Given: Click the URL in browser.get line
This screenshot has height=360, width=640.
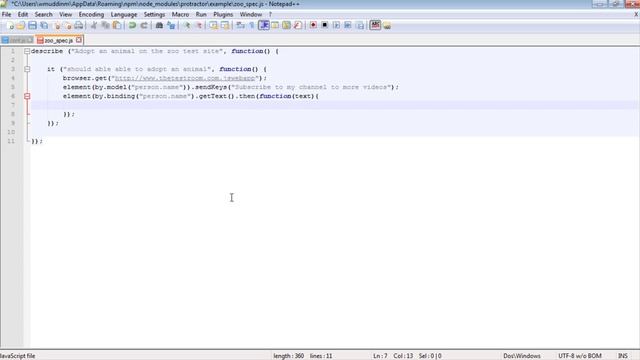Looking at the screenshot, I should tap(185, 78).
